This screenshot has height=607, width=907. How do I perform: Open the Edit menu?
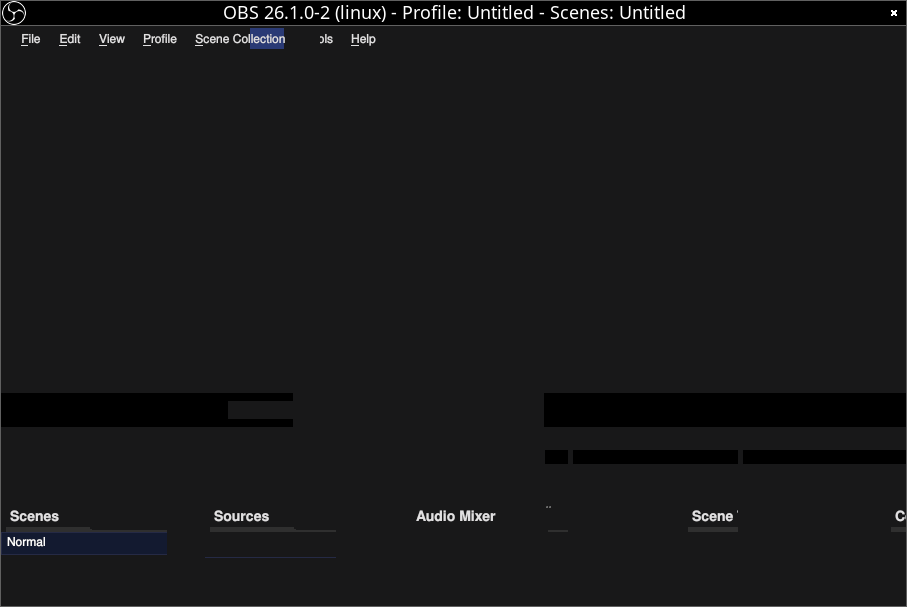[69, 39]
